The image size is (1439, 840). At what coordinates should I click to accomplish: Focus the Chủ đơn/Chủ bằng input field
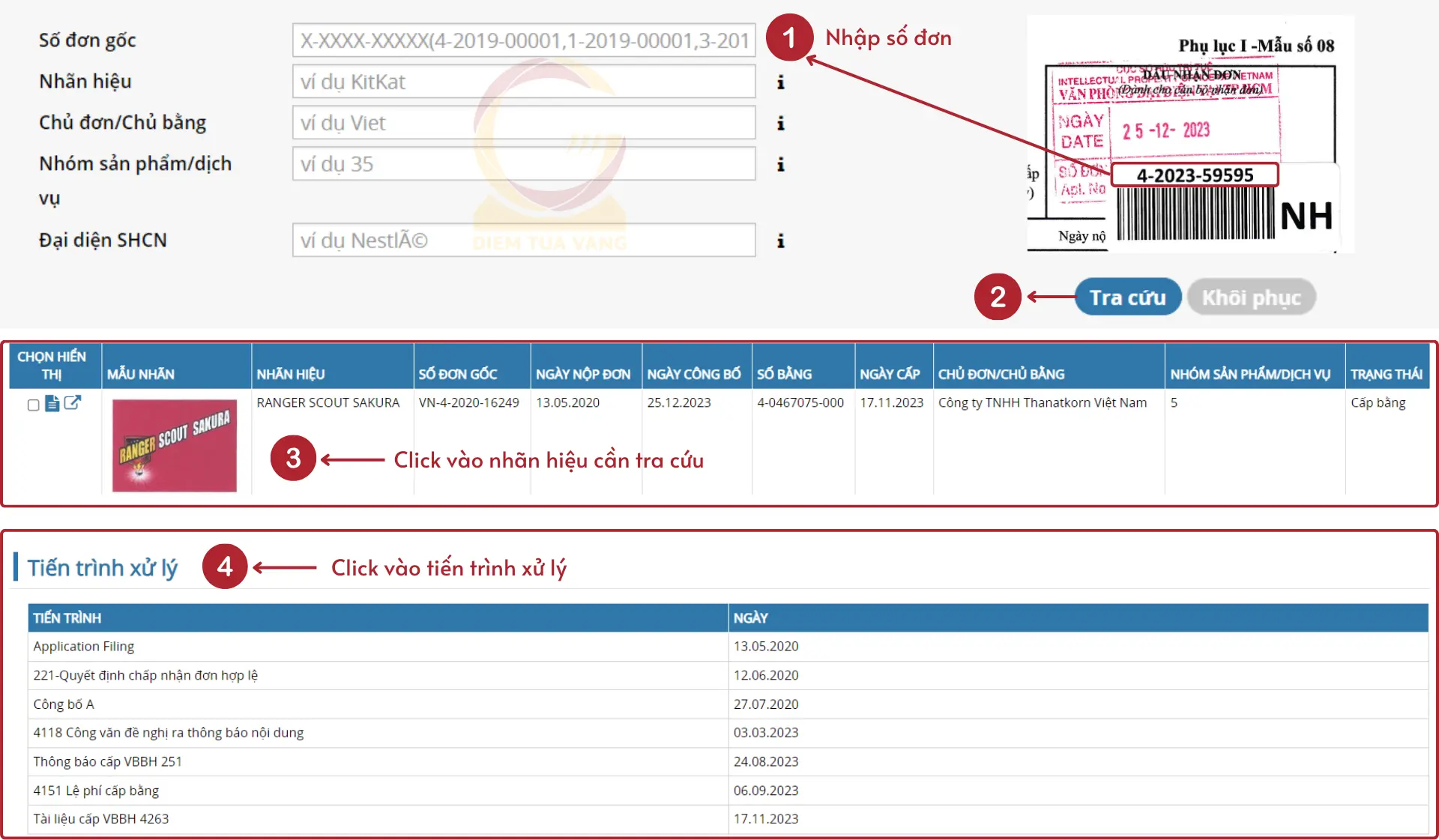pos(524,123)
